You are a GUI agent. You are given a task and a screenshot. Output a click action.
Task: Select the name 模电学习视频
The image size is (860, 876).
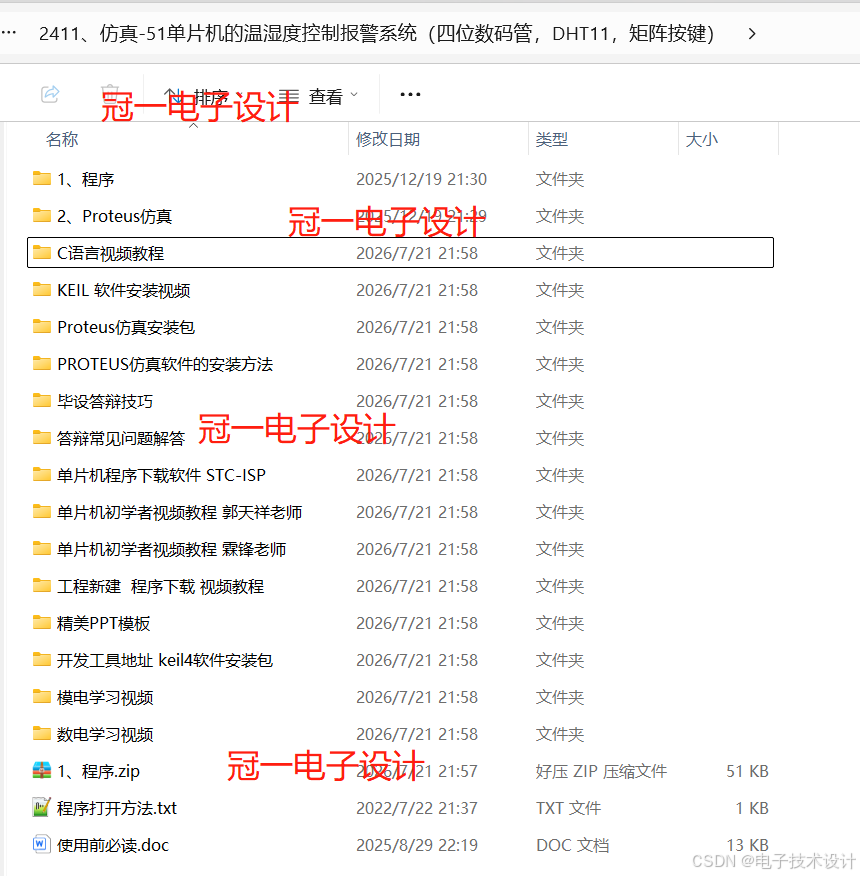tap(105, 697)
